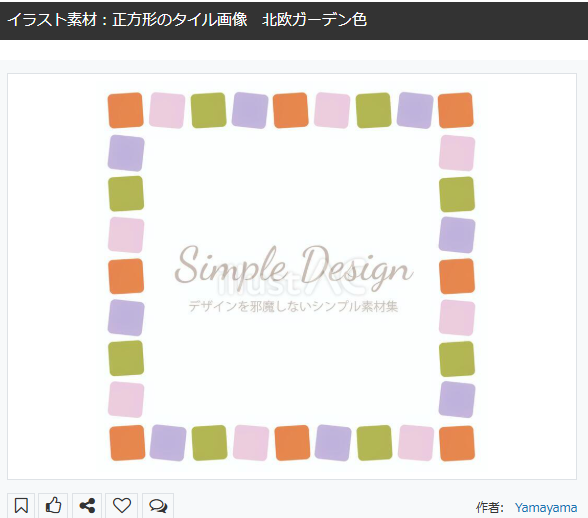Open author Yamayama's profile link

pyautogui.click(x=546, y=507)
